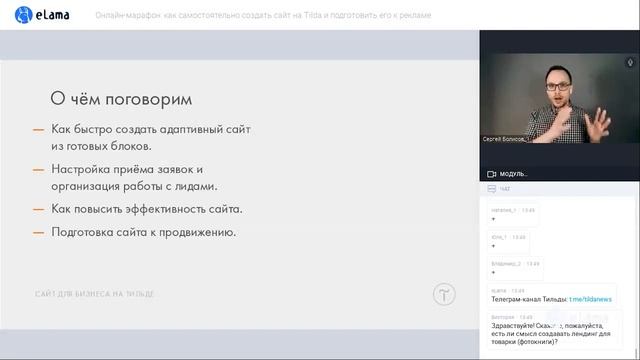Click the camera icon next to 'Модуль'
The width and height of the screenshot is (640, 360).
click(x=491, y=174)
